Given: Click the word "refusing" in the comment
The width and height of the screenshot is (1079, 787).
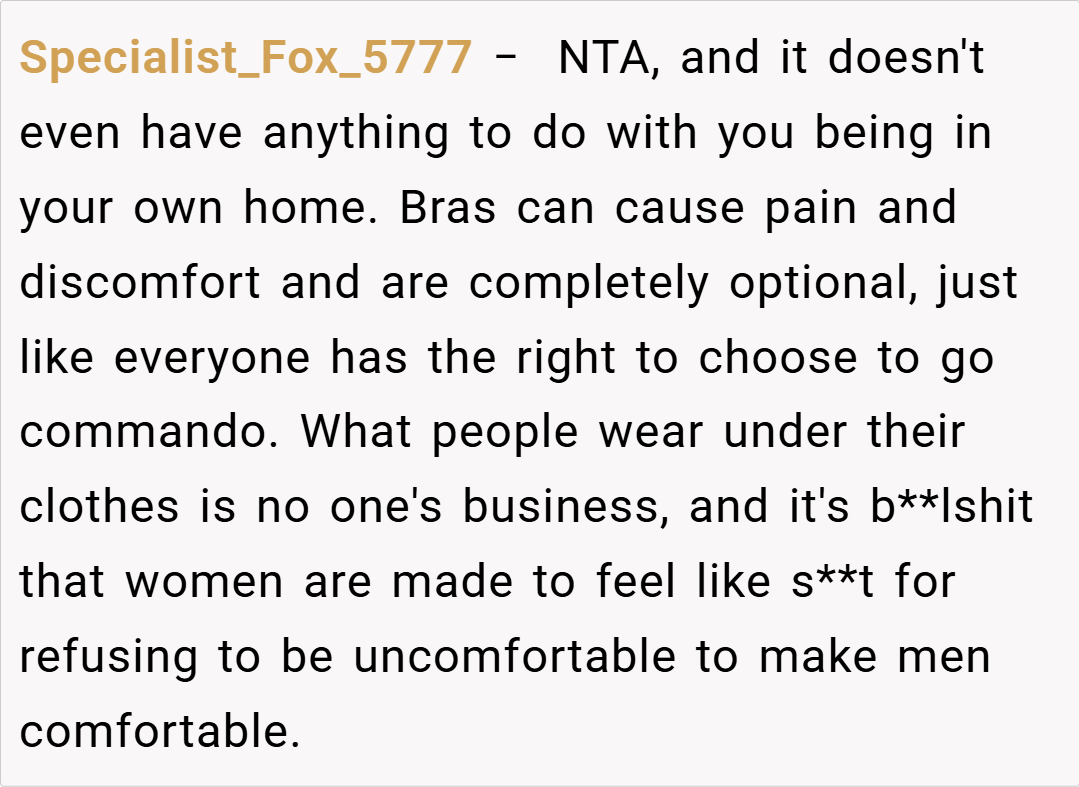Looking at the screenshot, I should [x=108, y=657].
